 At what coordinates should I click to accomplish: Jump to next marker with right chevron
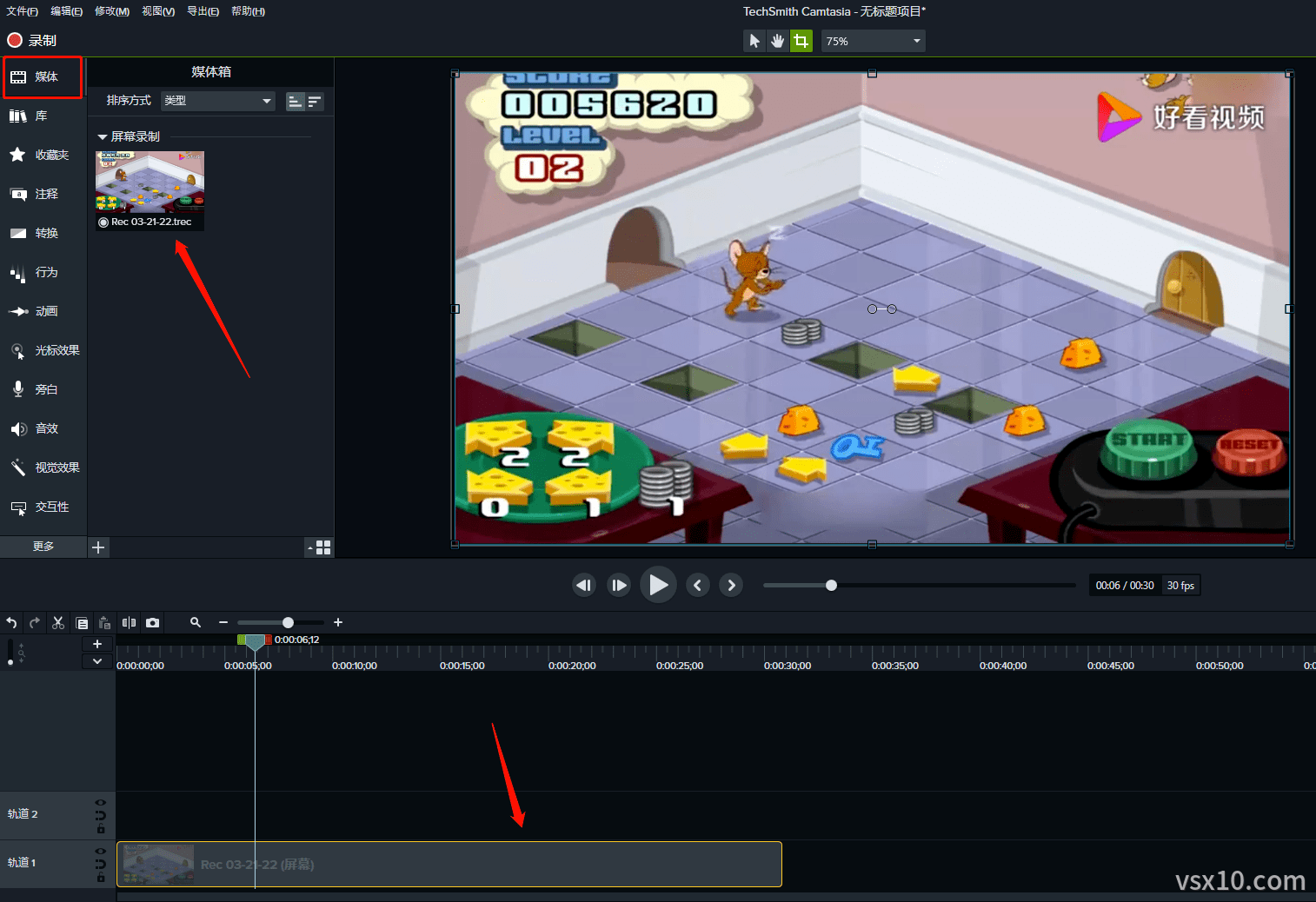pos(731,585)
